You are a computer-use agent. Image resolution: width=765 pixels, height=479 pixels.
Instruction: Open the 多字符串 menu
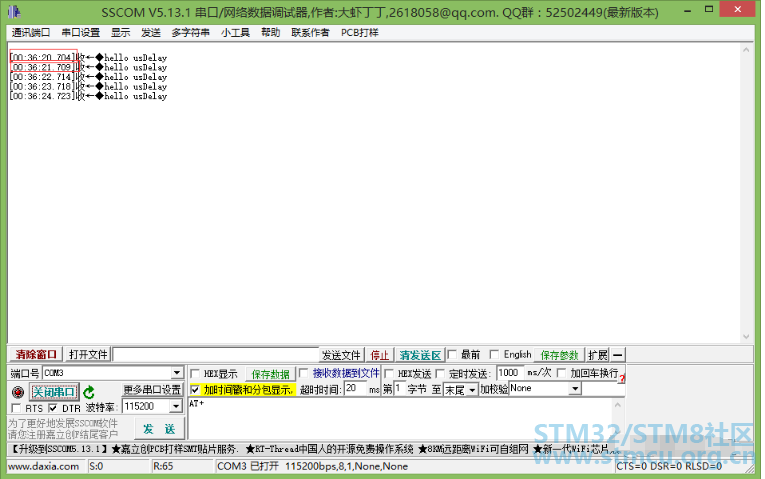[190, 33]
